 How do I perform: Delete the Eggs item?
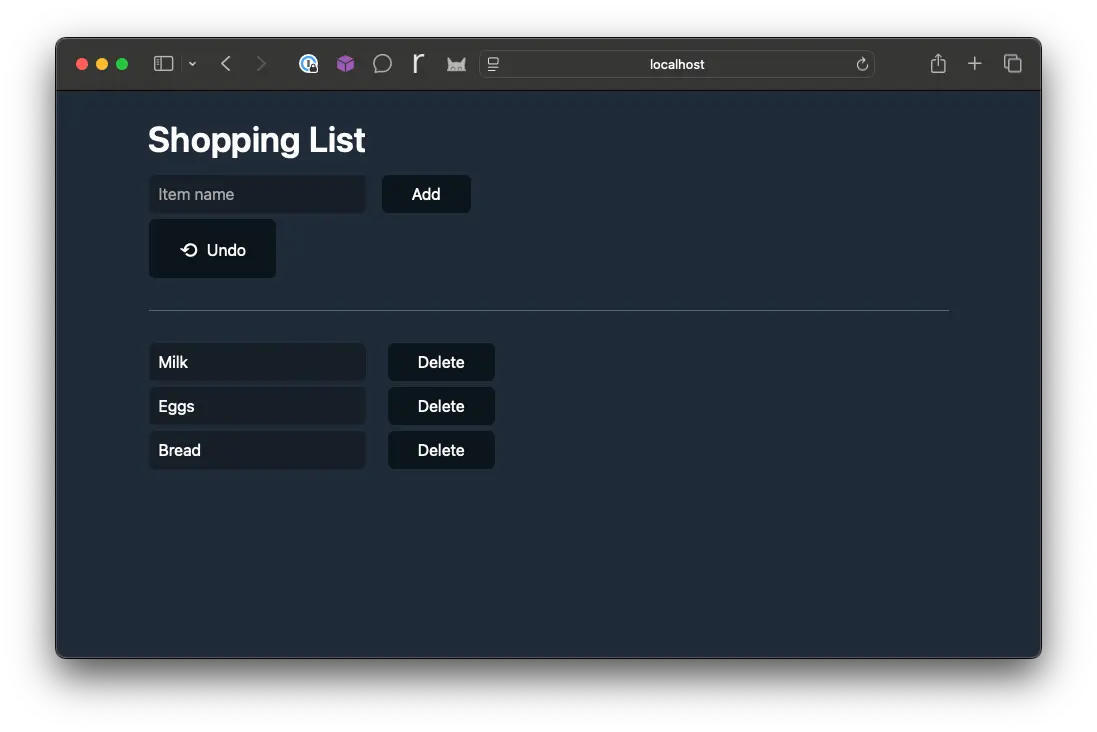pyautogui.click(x=440, y=406)
